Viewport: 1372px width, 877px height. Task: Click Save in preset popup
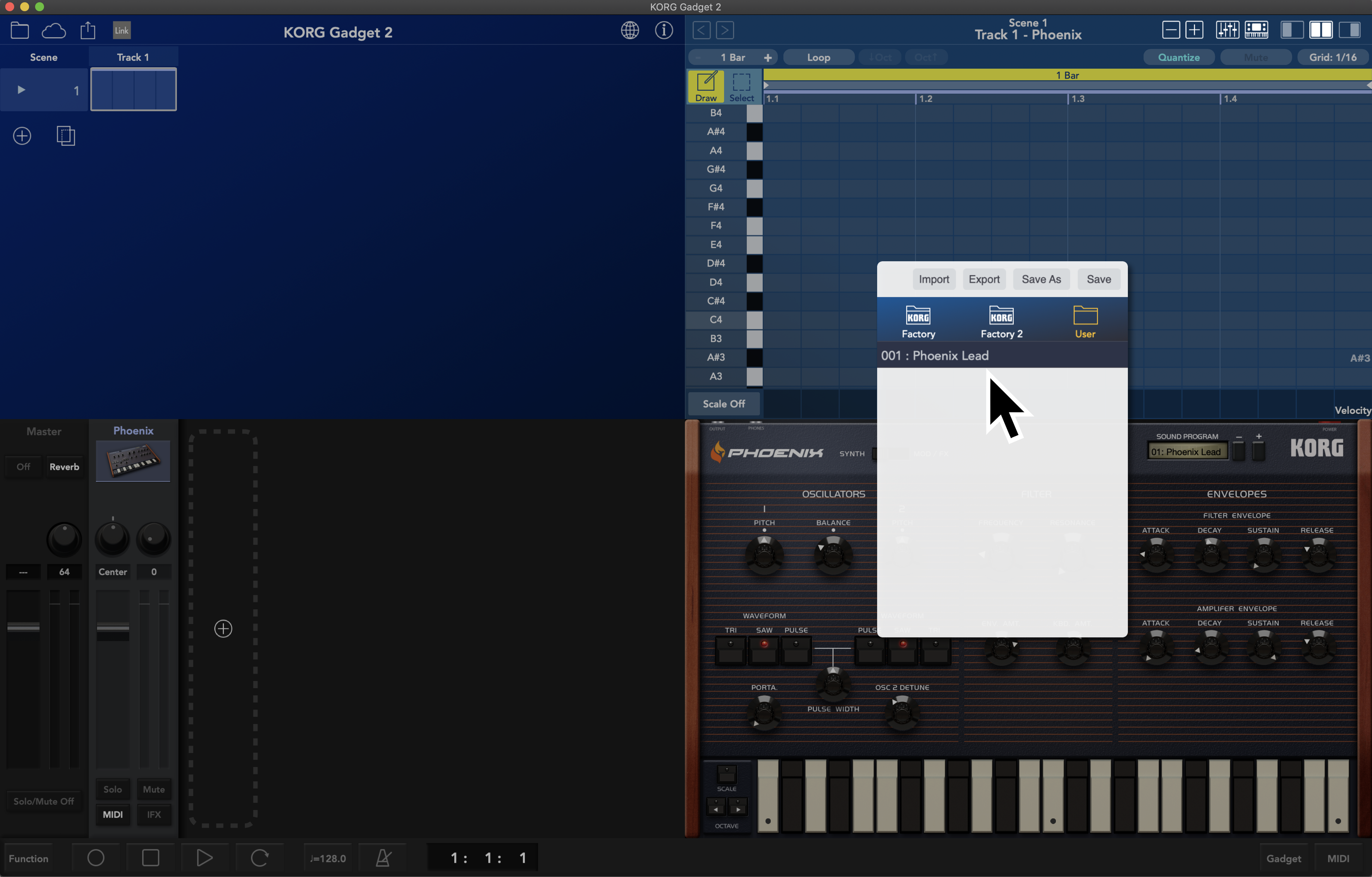1098,279
